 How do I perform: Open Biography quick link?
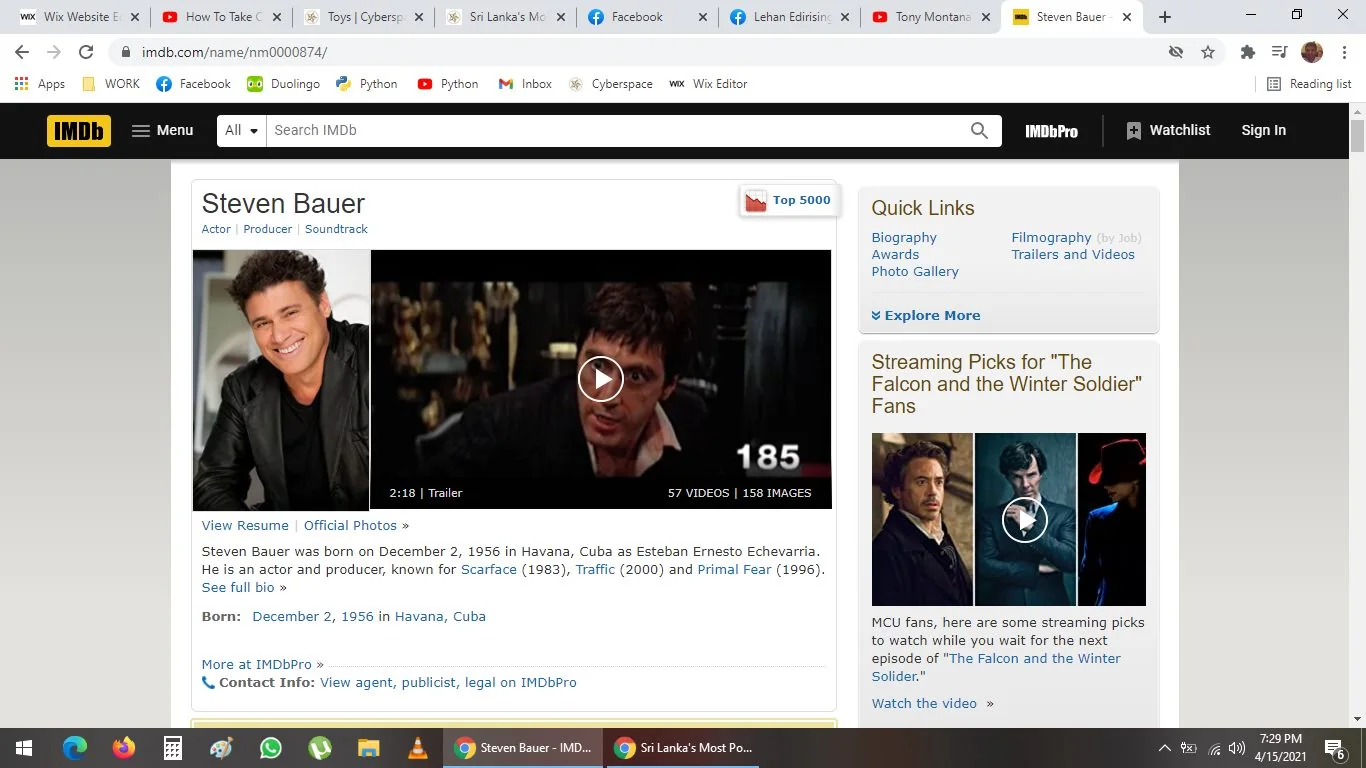pyautogui.click(x=904, y=237)
